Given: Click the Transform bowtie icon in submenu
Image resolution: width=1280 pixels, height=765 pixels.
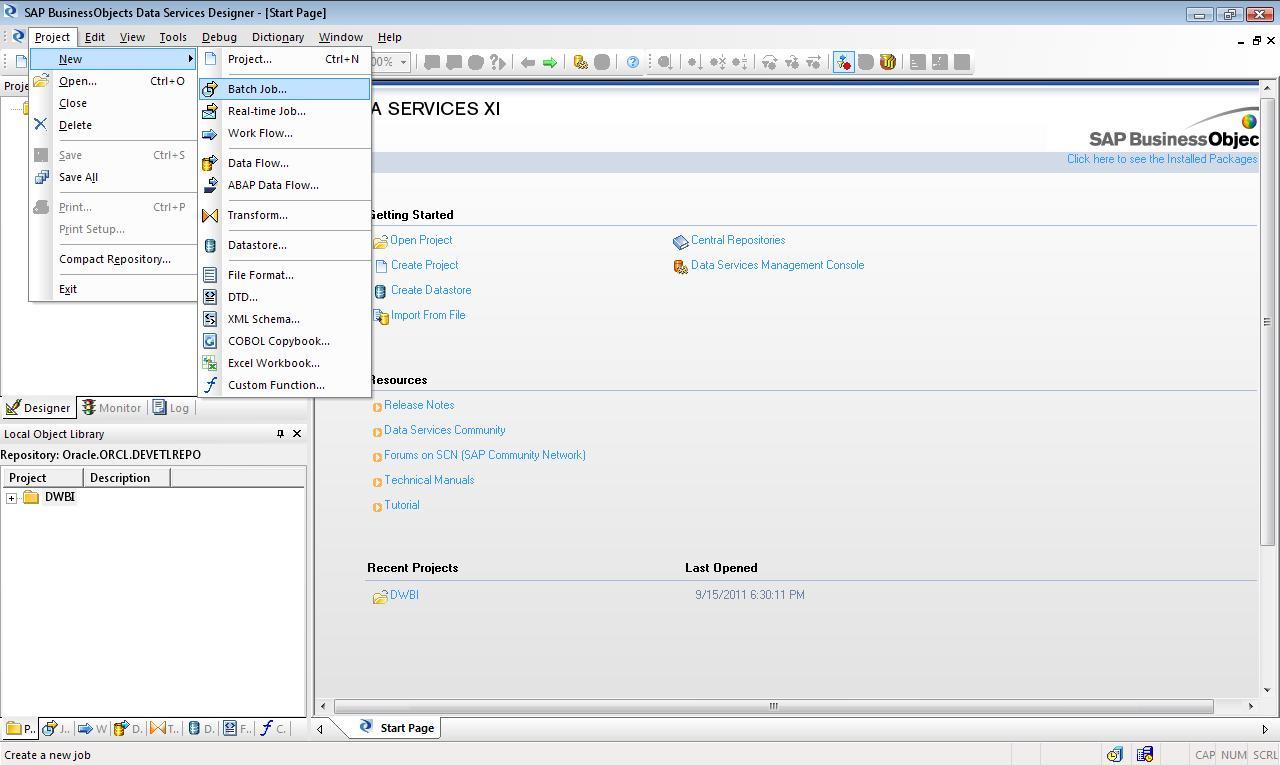Looking at the screenshot, I should click(x=210, y=215).
